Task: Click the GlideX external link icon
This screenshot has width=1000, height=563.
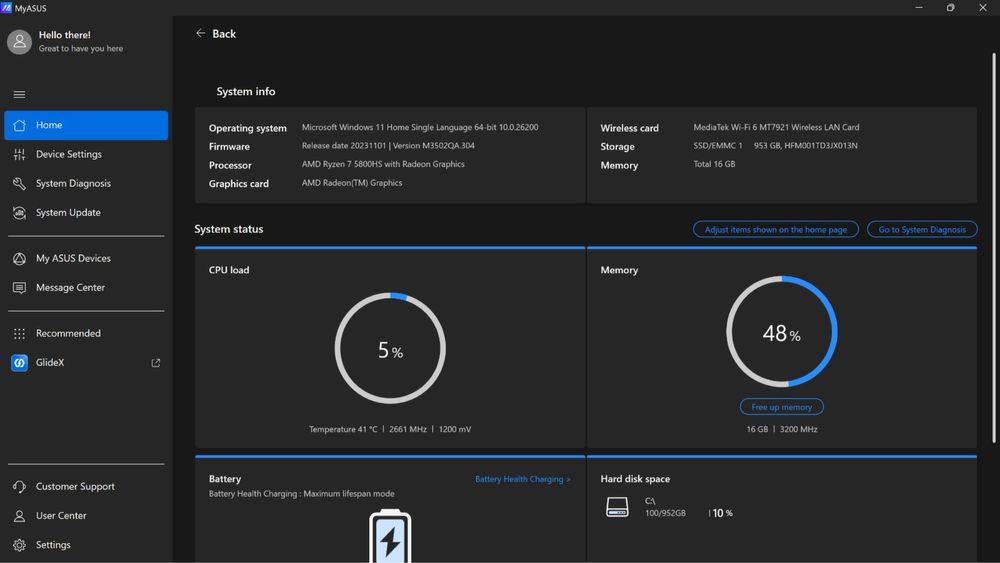Action: tap(156, 363)
